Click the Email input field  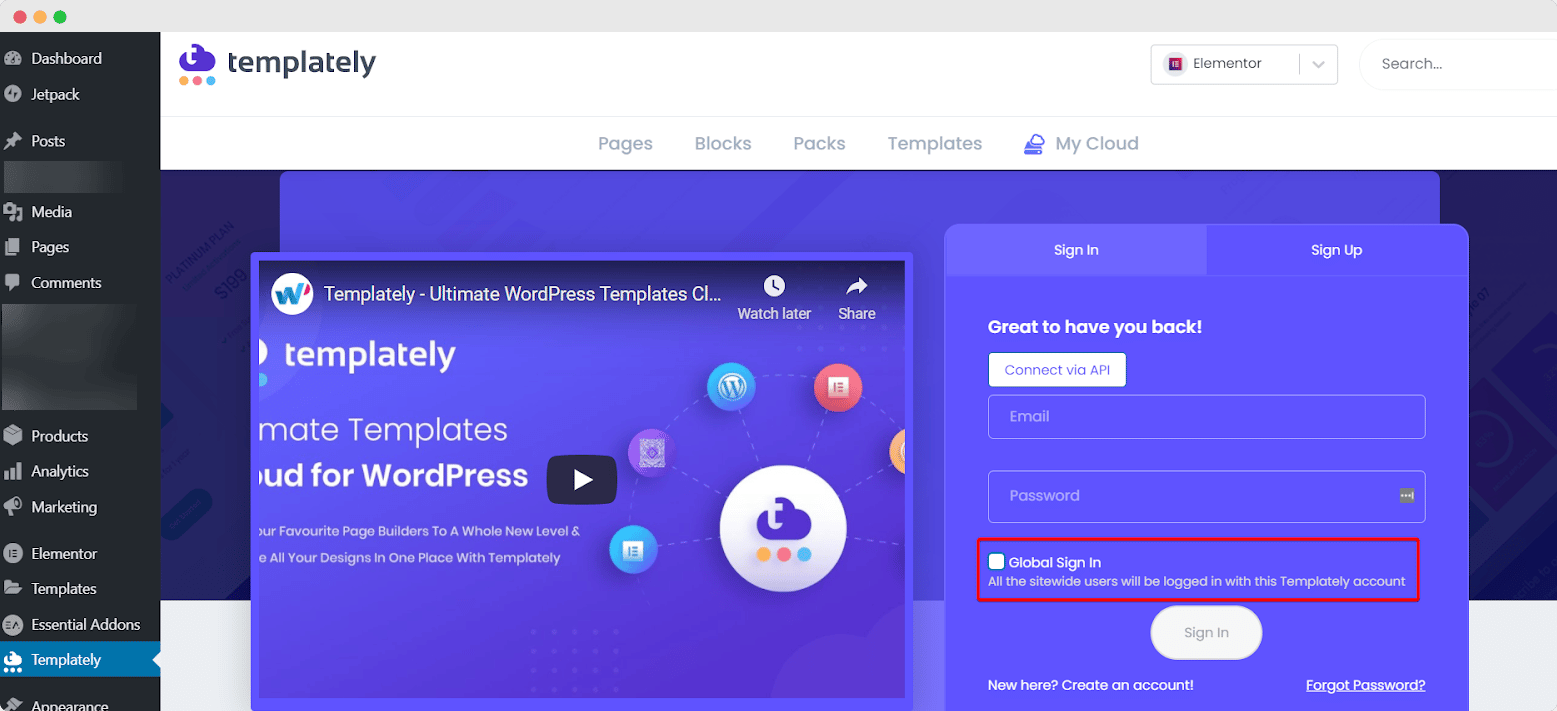point(1206,417)
